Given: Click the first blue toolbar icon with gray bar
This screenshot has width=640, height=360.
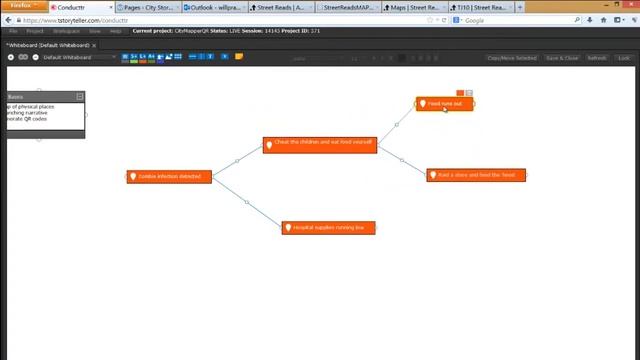Looking at the screenshot, I should point(125,58).
